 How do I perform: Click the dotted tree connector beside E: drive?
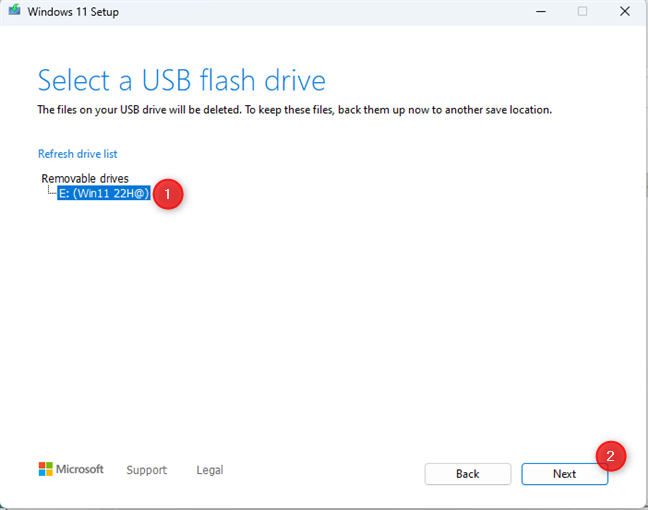(52, 191)
